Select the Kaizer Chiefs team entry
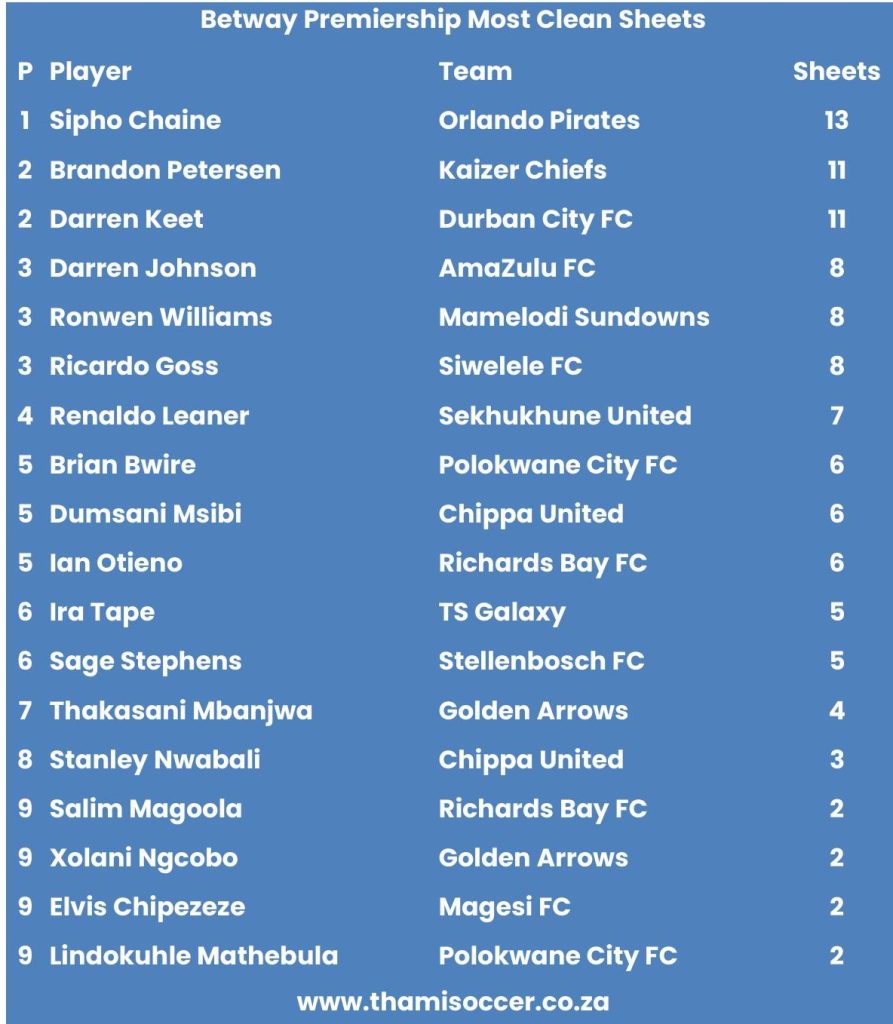 coord(522,170)
